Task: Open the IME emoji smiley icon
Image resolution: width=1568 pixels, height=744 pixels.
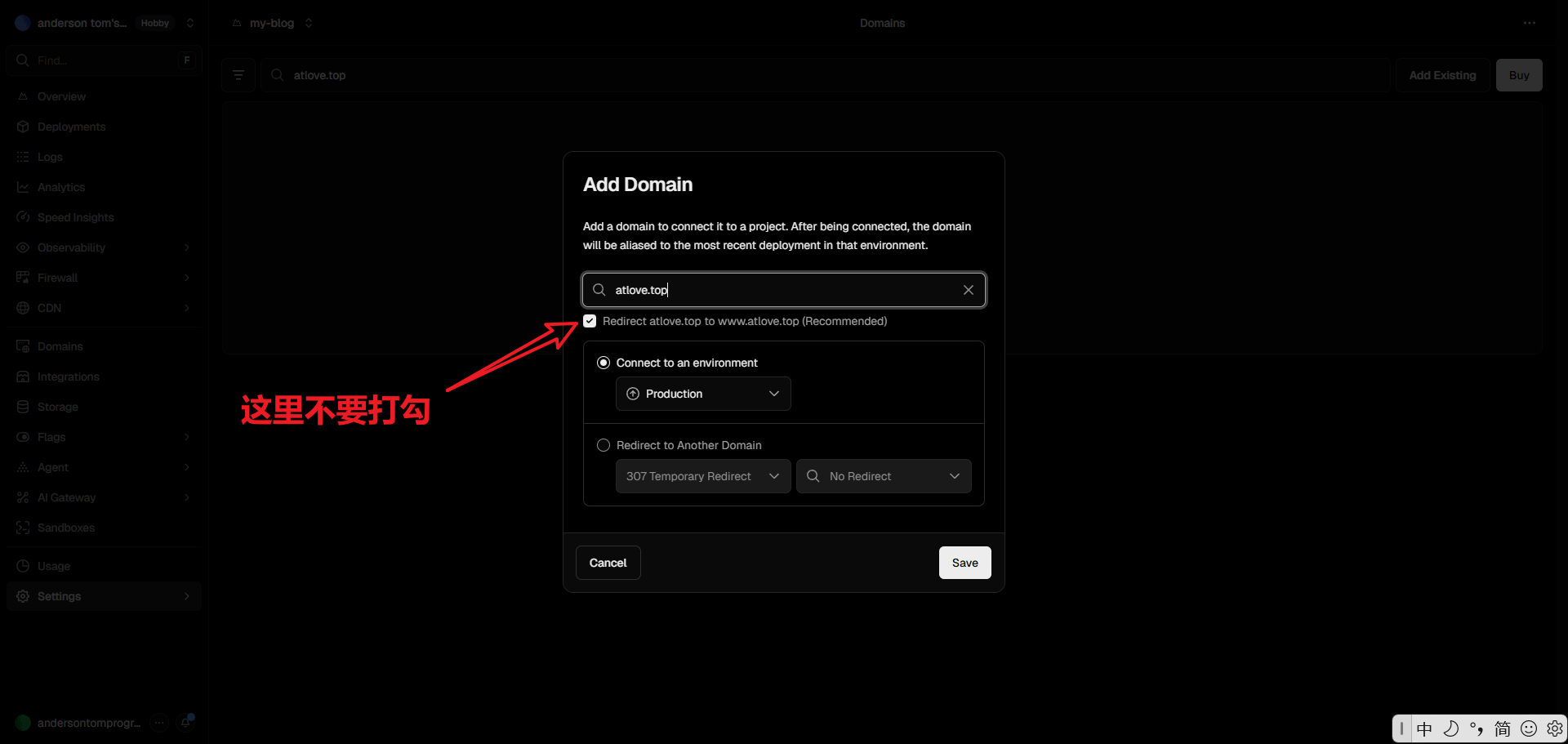Action: 1529,728
